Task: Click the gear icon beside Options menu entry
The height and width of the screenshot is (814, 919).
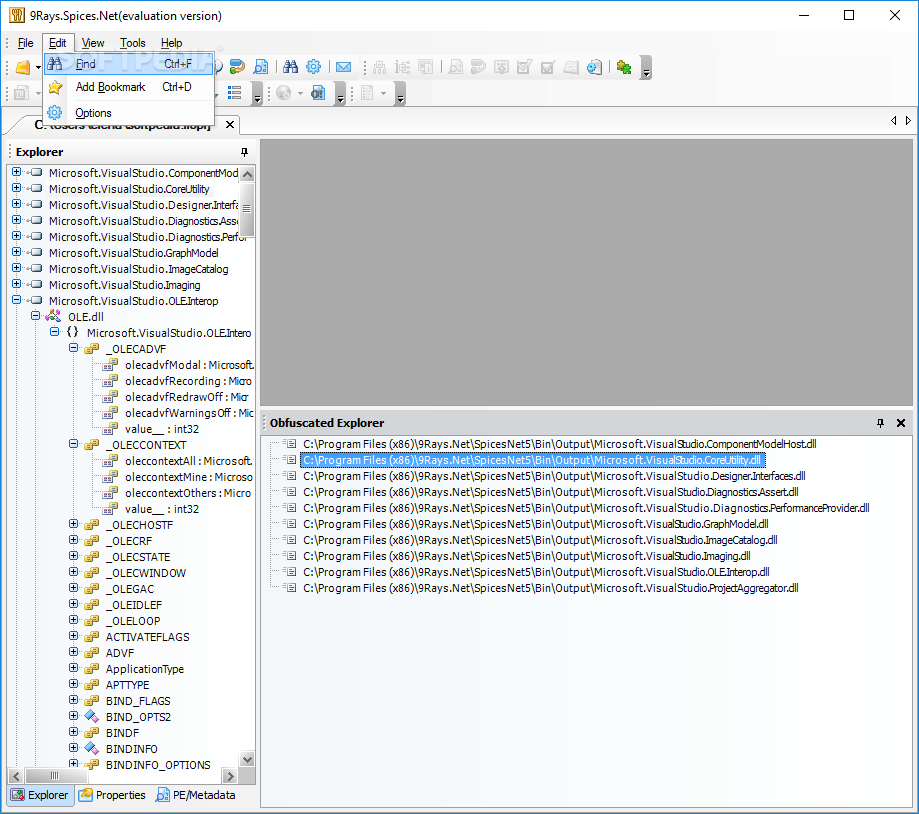Action: click(55, 112)
